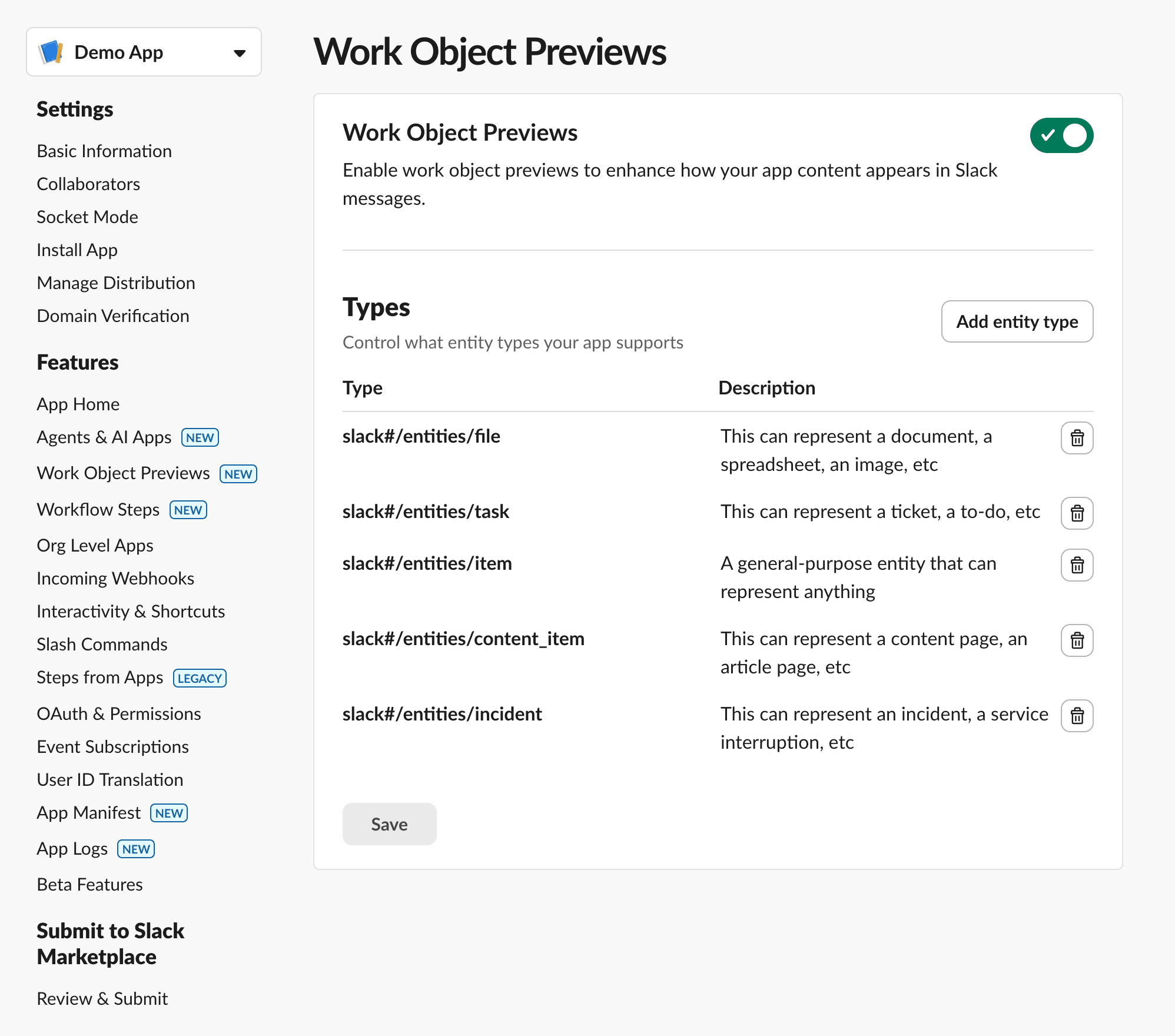
Task: Go to Event Subscriptions
Action: (112, 747)
